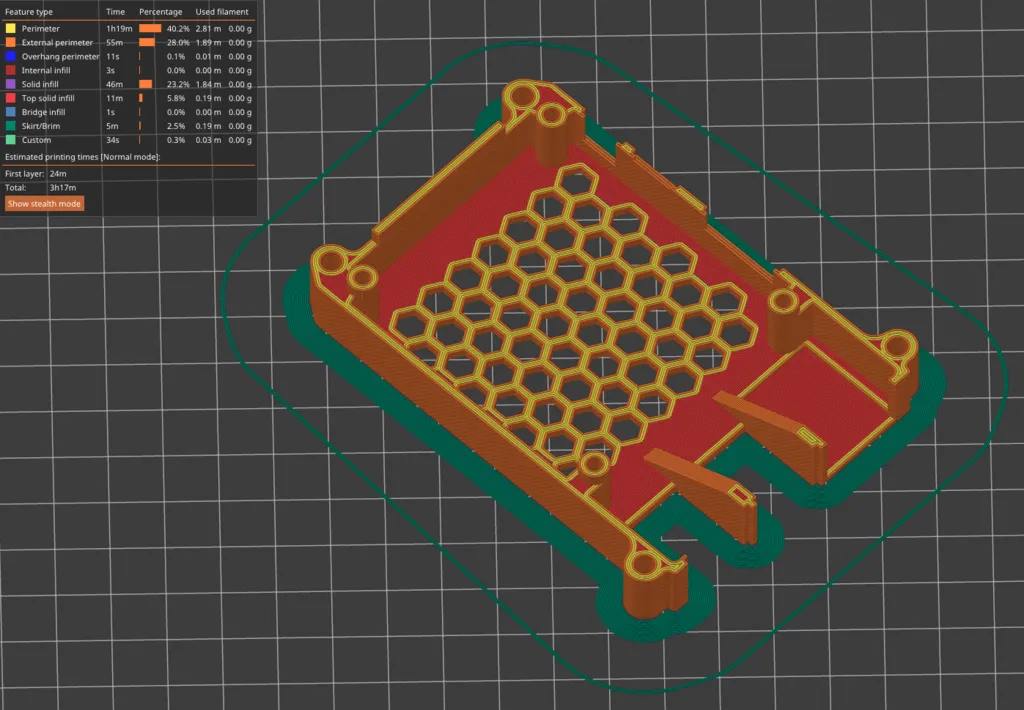Click the 1.84 m Solid infill length

[208, 84]
